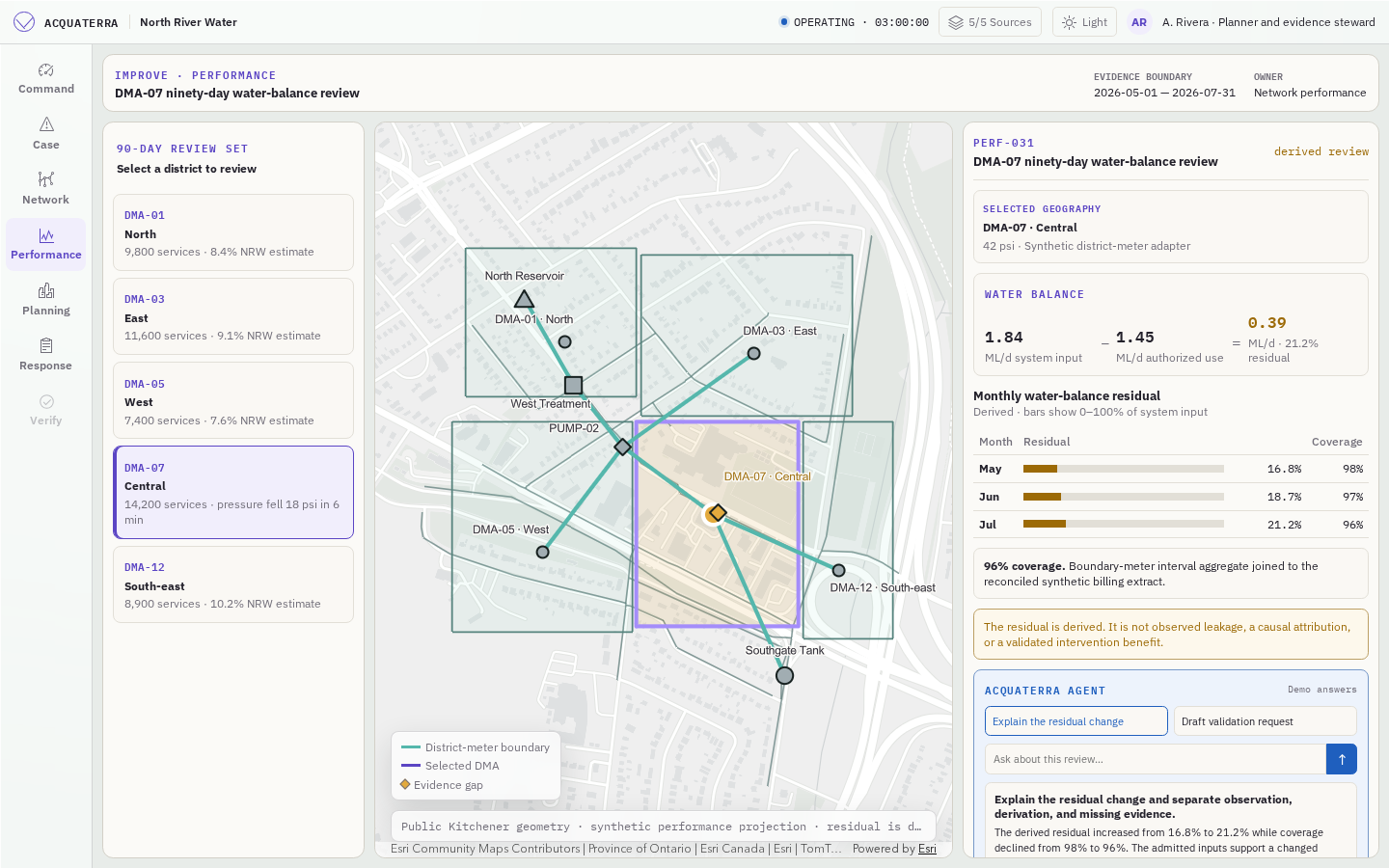The image size is (1389, 868).
Task: Click the North River Water utility name
Action: click(188, 22)
